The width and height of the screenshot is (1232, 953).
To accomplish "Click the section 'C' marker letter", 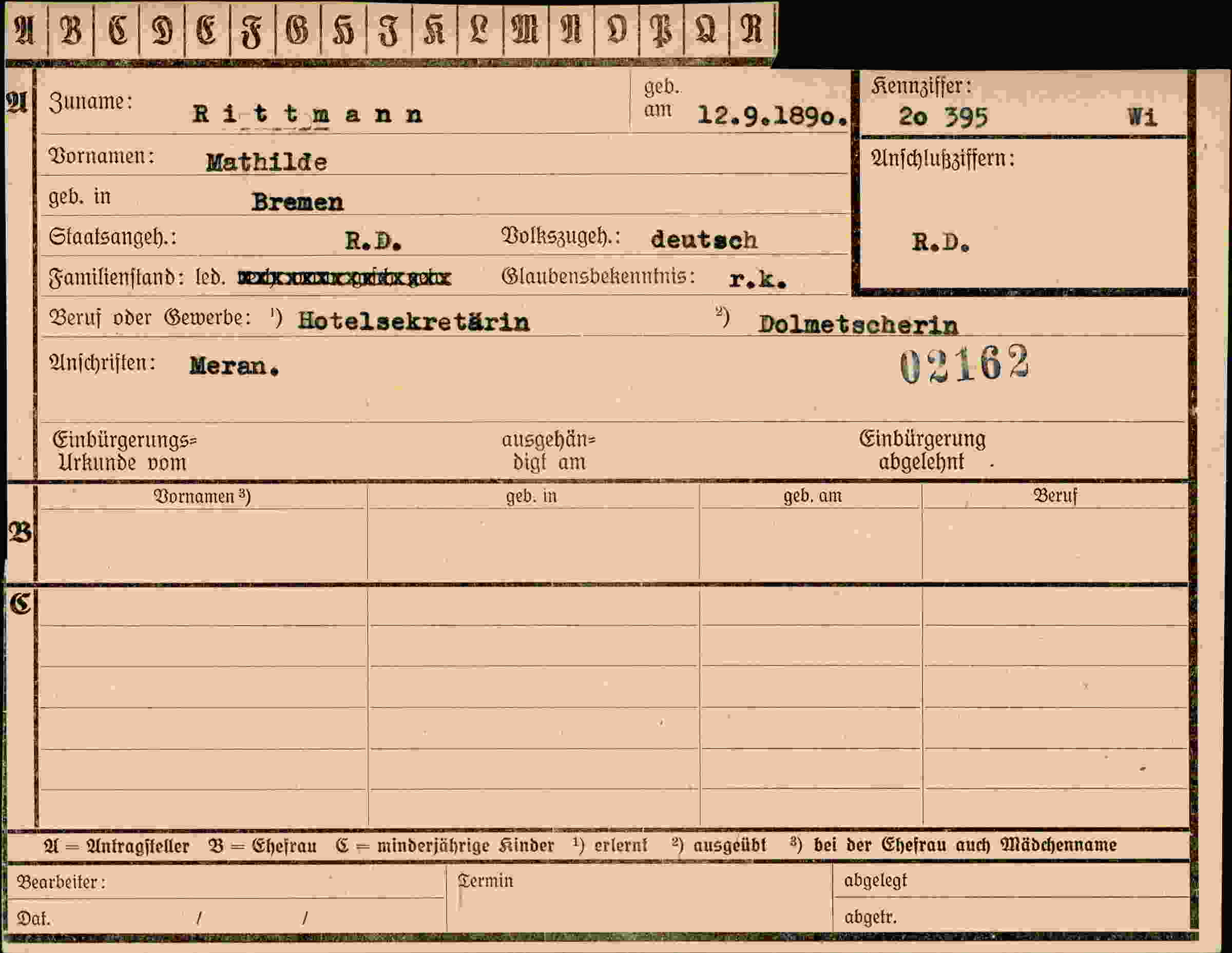I will (21, 604).
